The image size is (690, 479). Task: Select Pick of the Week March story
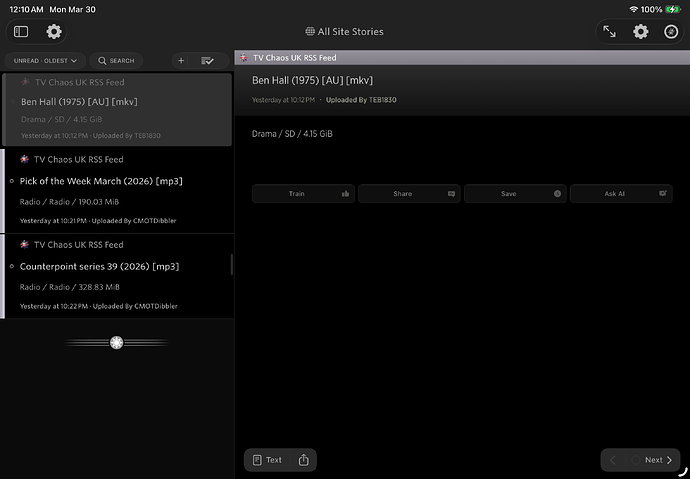coord(100,181)
